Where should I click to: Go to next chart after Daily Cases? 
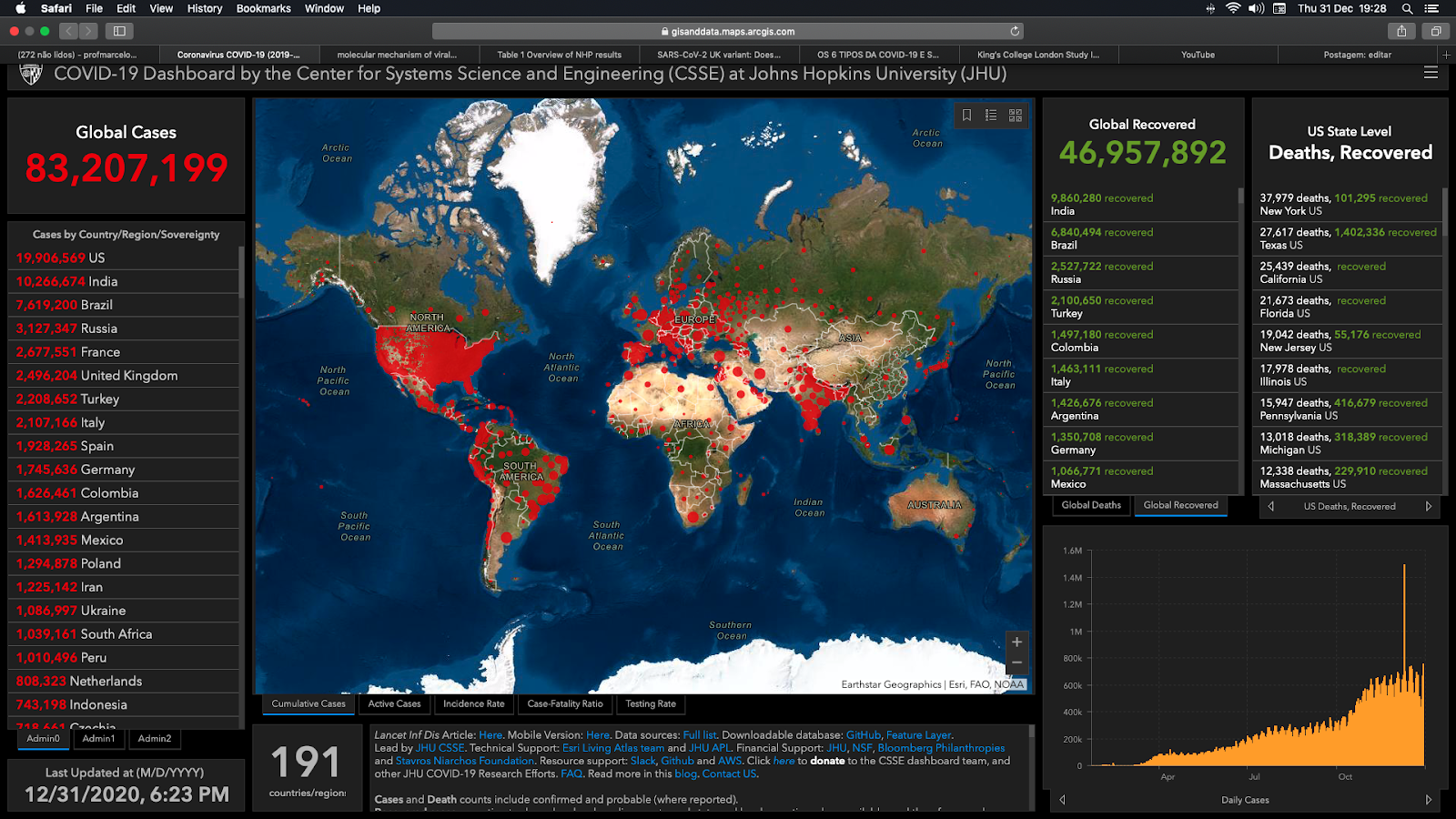(x=1429, y=800)
